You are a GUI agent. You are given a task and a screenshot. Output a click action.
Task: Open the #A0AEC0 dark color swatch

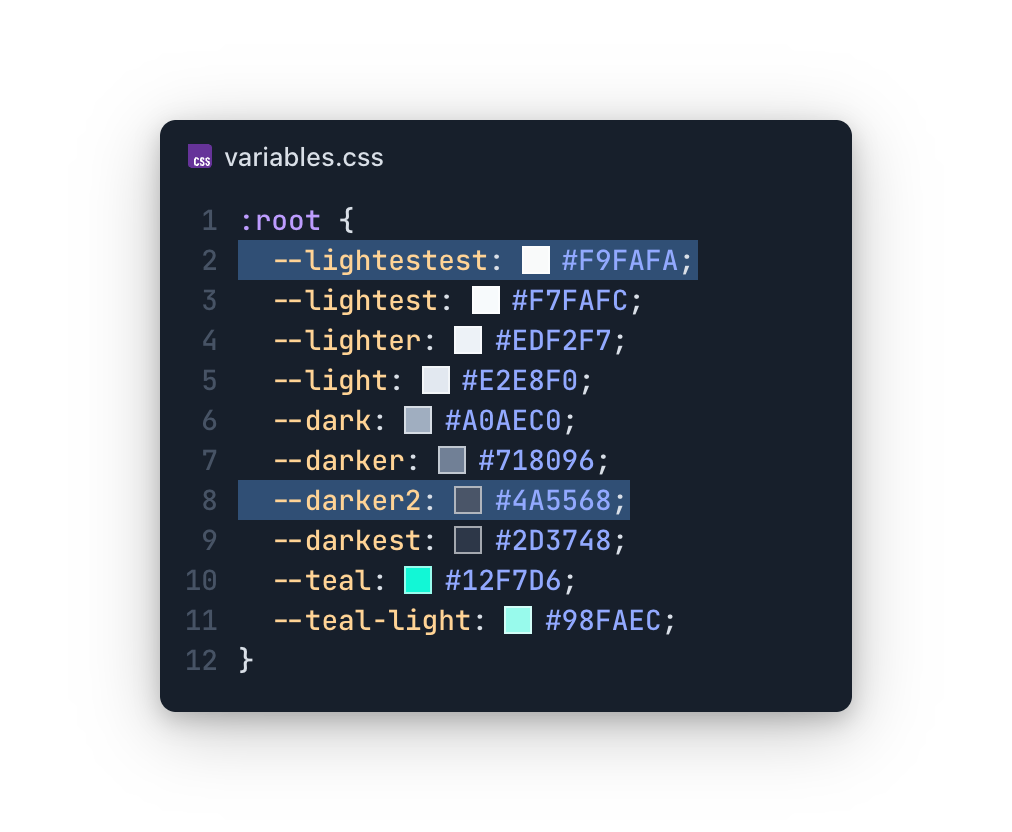point(418,420)
